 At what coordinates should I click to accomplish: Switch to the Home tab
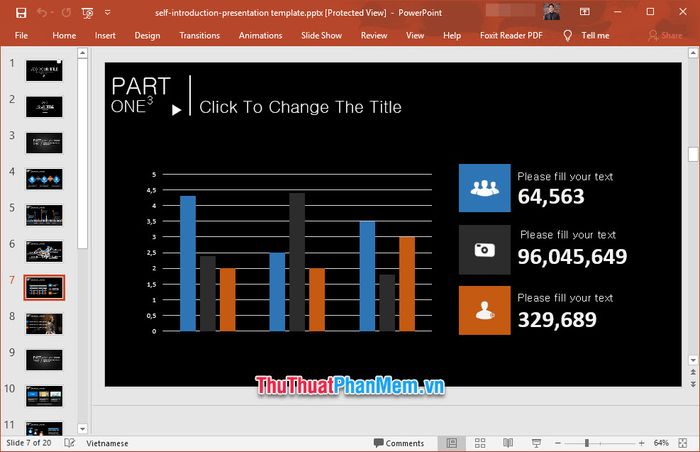tap(64, 35)
